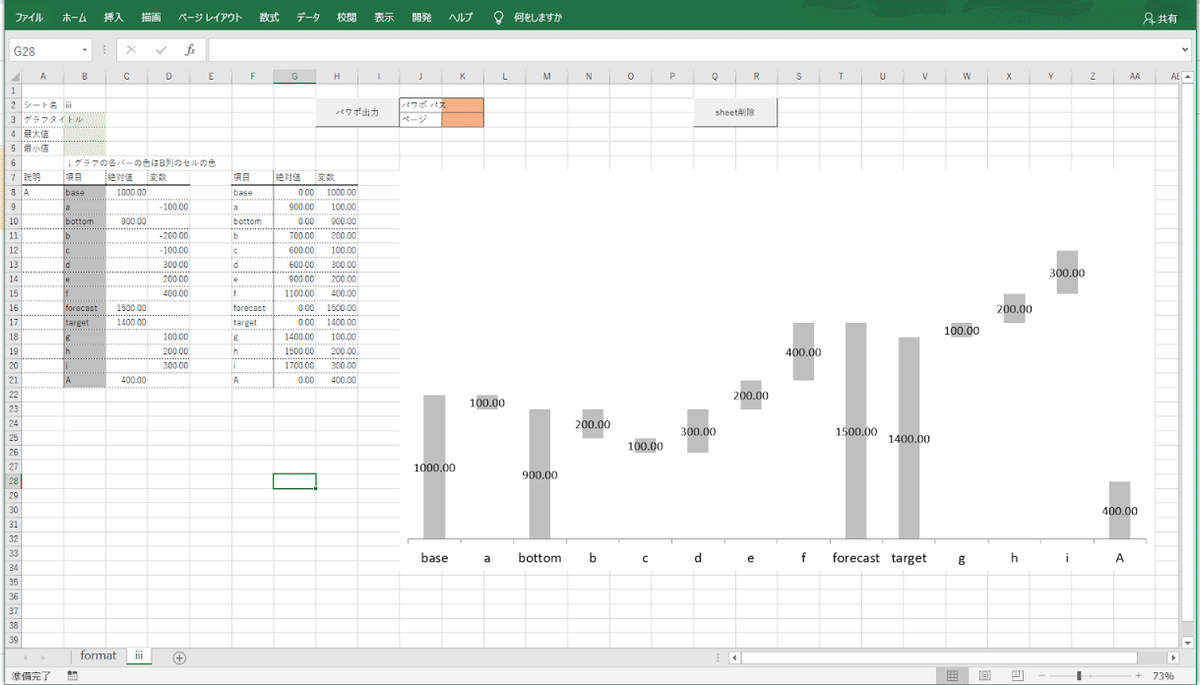Screen dimensions: 1200x685
Task: Click the target bar labeled 1400.00
Action: click(x=909, y=437)
